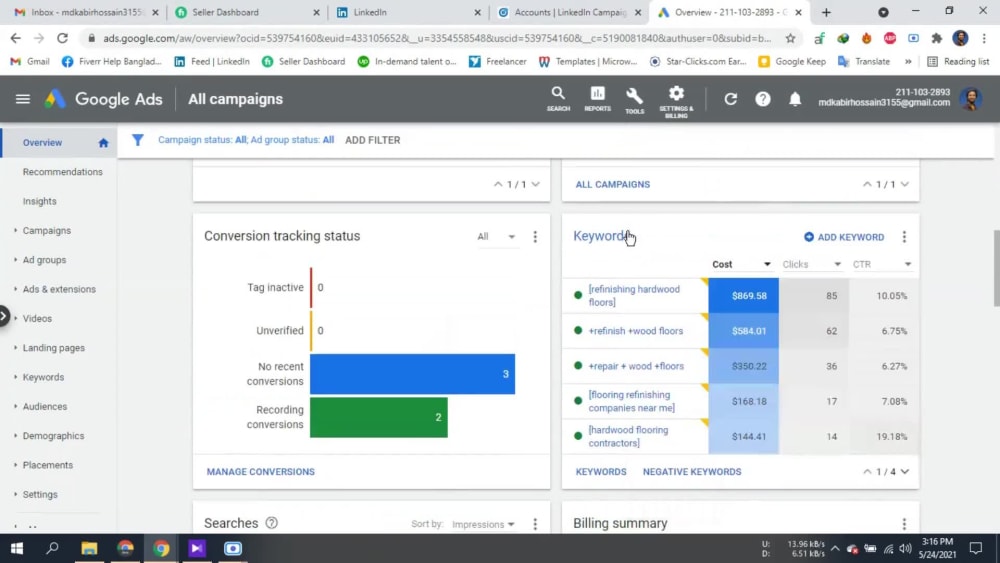Open KEYWORDS link in card footer
1000x563 pixels.
coord(601,472)
